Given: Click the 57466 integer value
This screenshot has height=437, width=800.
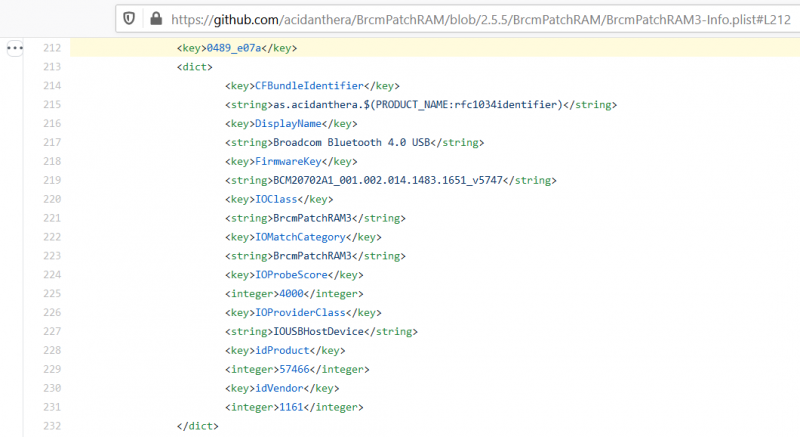Looking at the screenshot, I should 294,369.
